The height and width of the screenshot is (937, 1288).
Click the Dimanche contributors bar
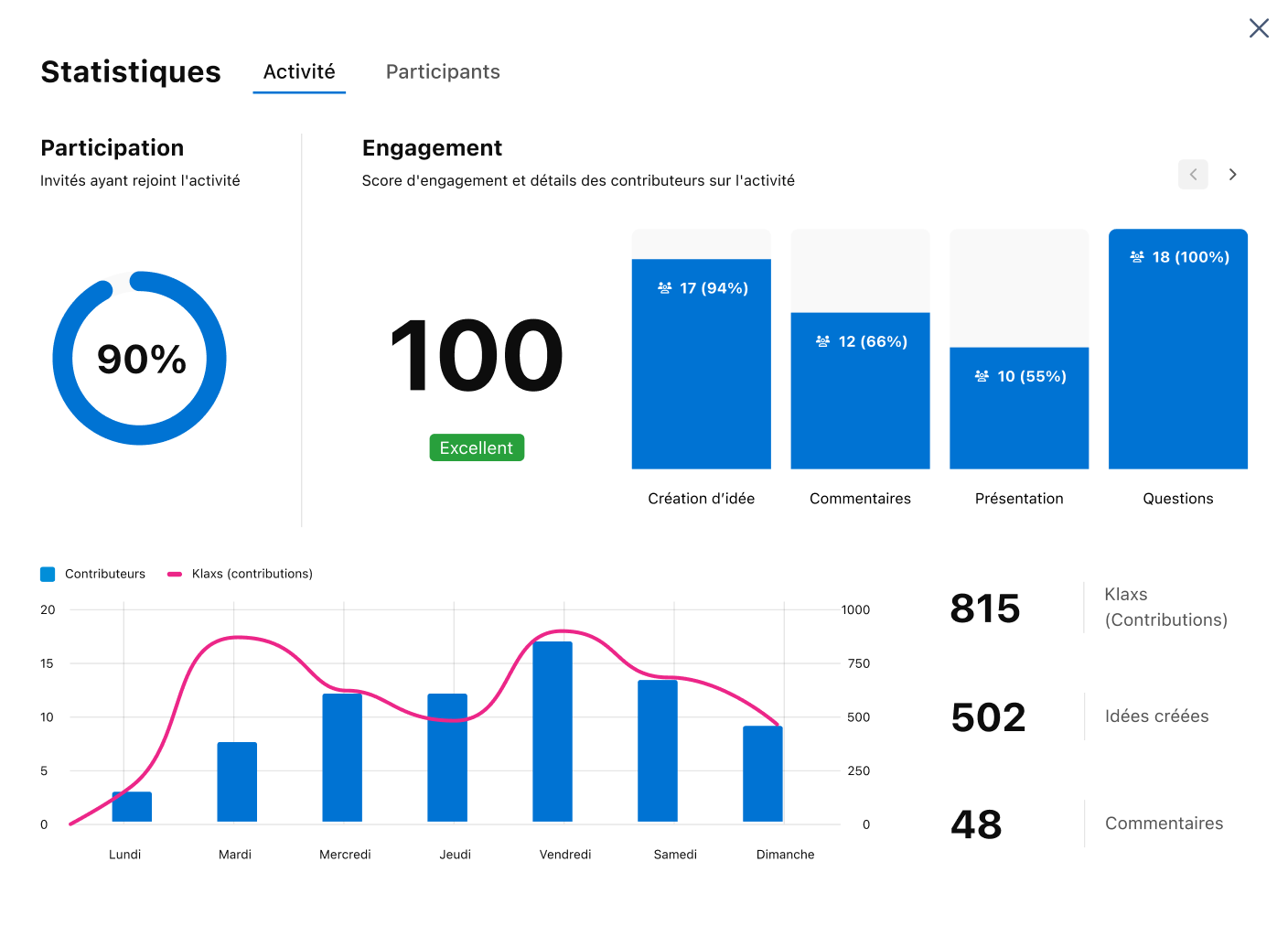click(763, 774)
